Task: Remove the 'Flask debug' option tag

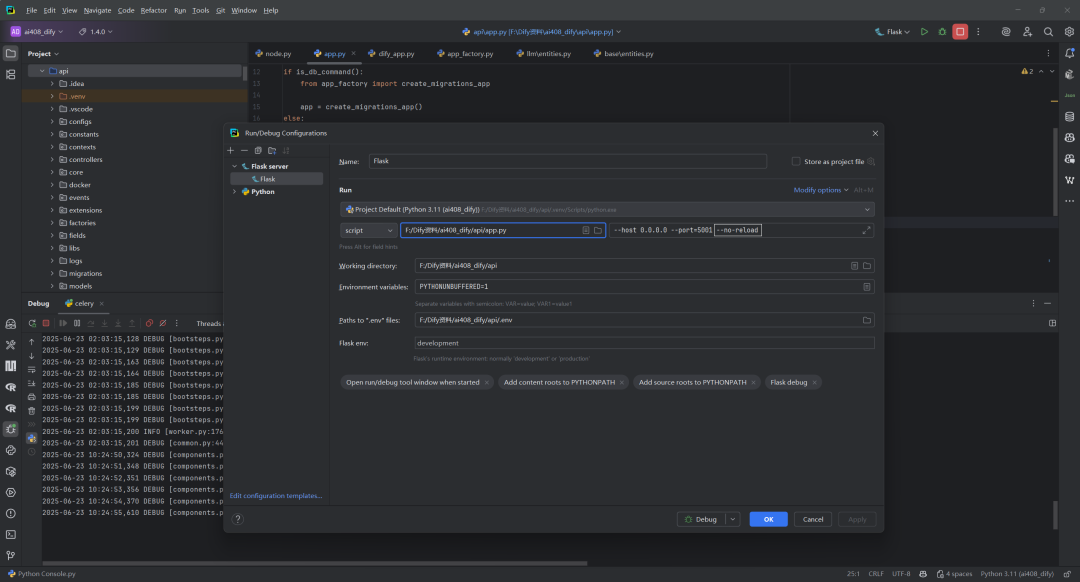Action: coord(814,383)
